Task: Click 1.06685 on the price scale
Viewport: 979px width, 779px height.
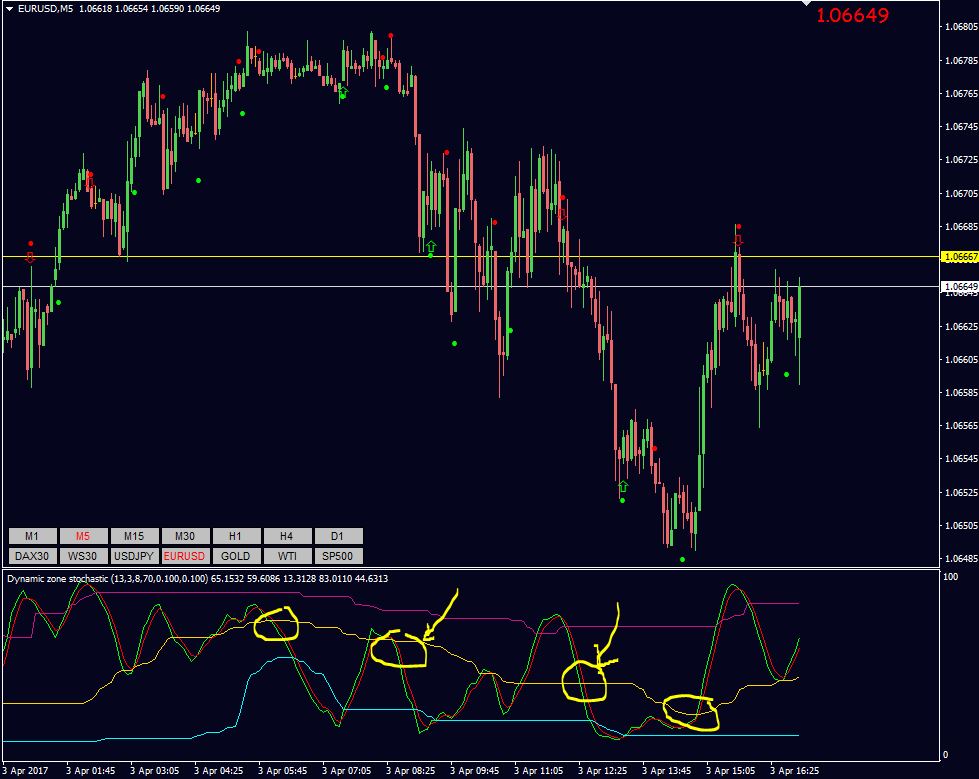Action: (962, 227)
